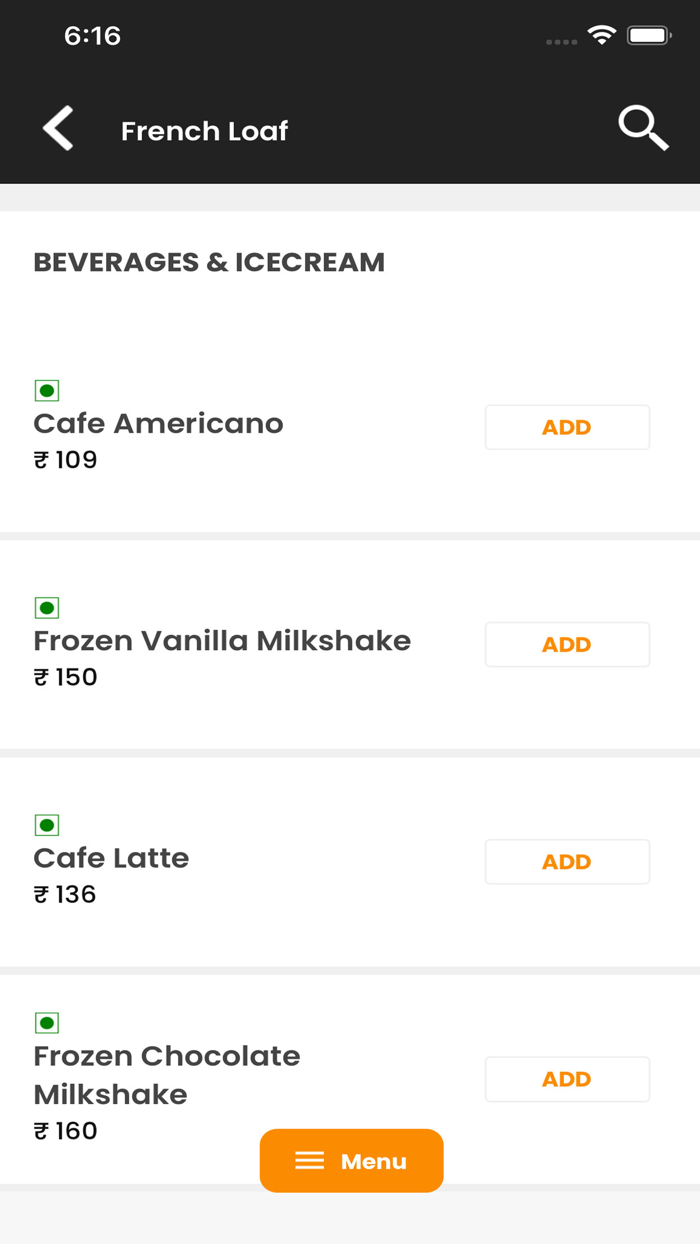Tap the veg indicator on Cafe Latte

click(46, 823)
